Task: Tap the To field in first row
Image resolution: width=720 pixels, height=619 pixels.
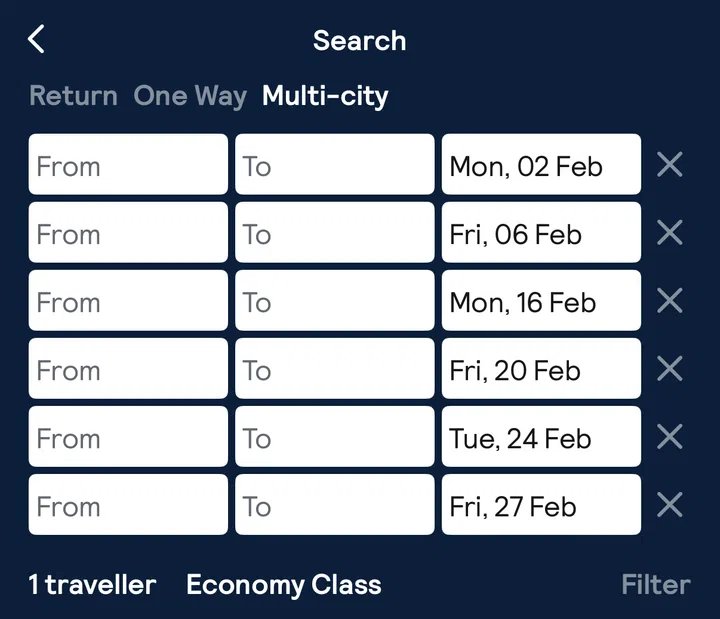Action: pyautogui.click(x=335, y=165)
